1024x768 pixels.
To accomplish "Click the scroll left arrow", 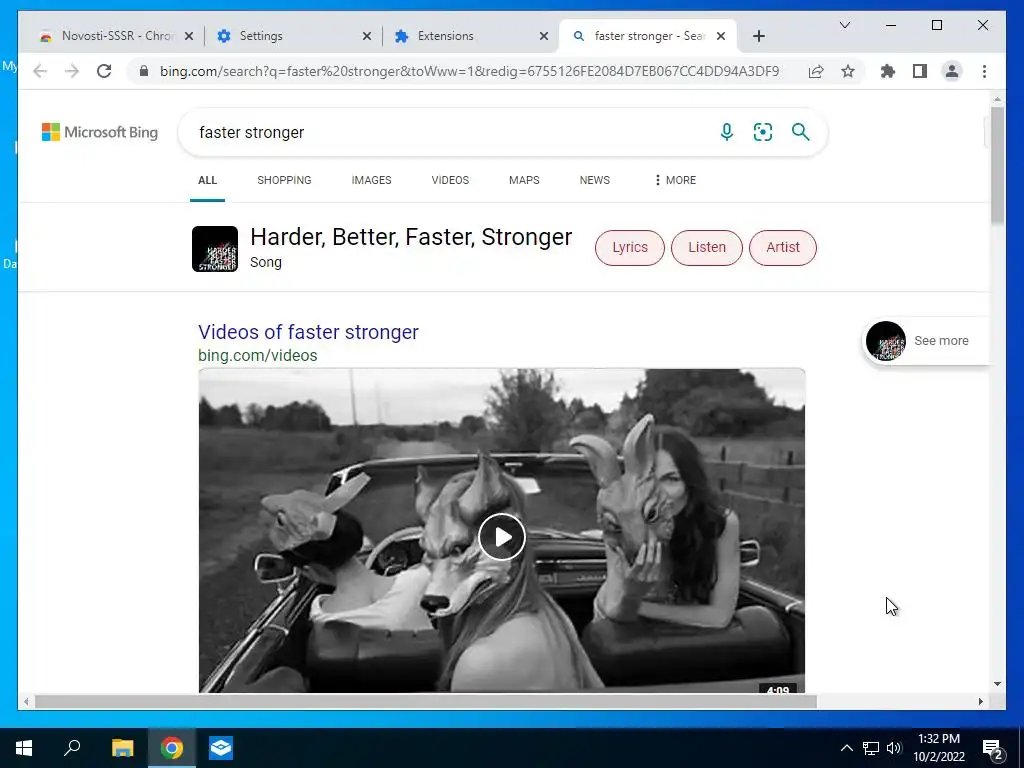I will pyautogui.click(x=26, y=701).
